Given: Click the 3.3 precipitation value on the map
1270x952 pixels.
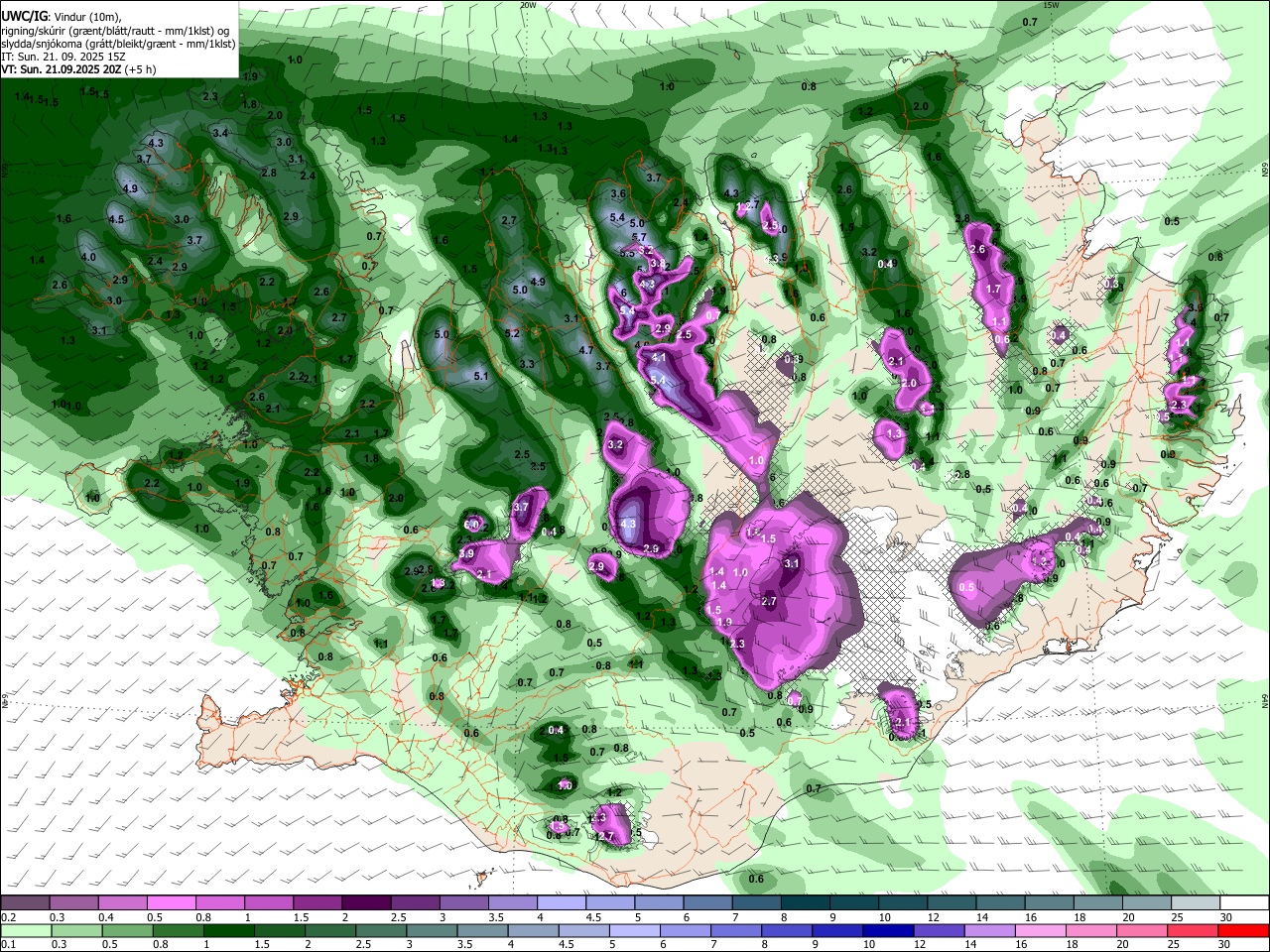Looking at the screenshot, I should 527,364.
